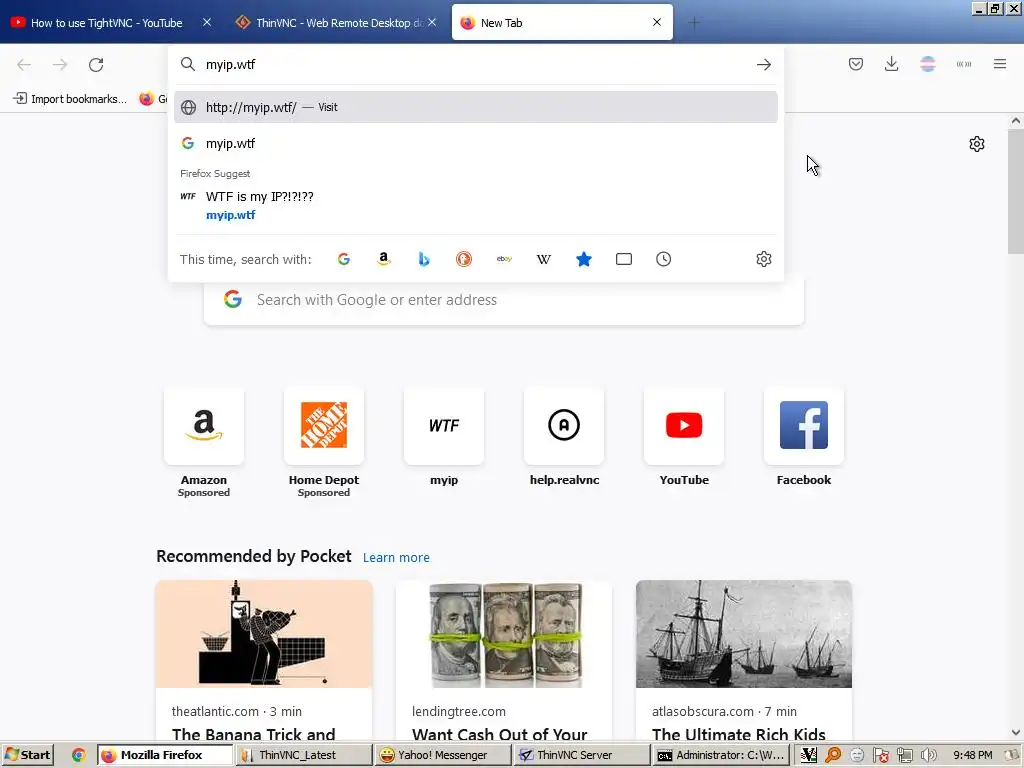
Task: Open the New Tab personalize gear icon
Action: pos(976,144)
